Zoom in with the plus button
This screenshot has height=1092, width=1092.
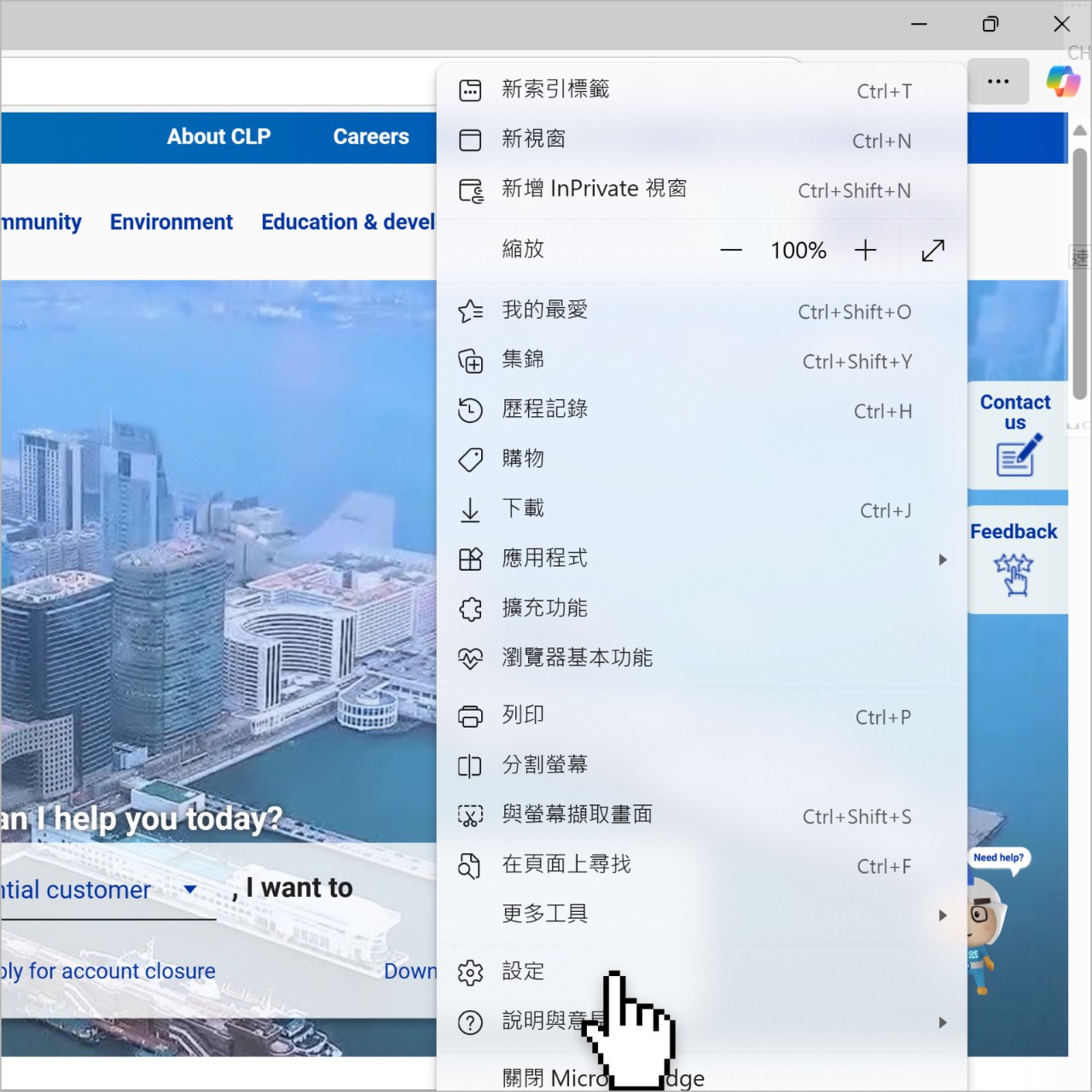865,250
